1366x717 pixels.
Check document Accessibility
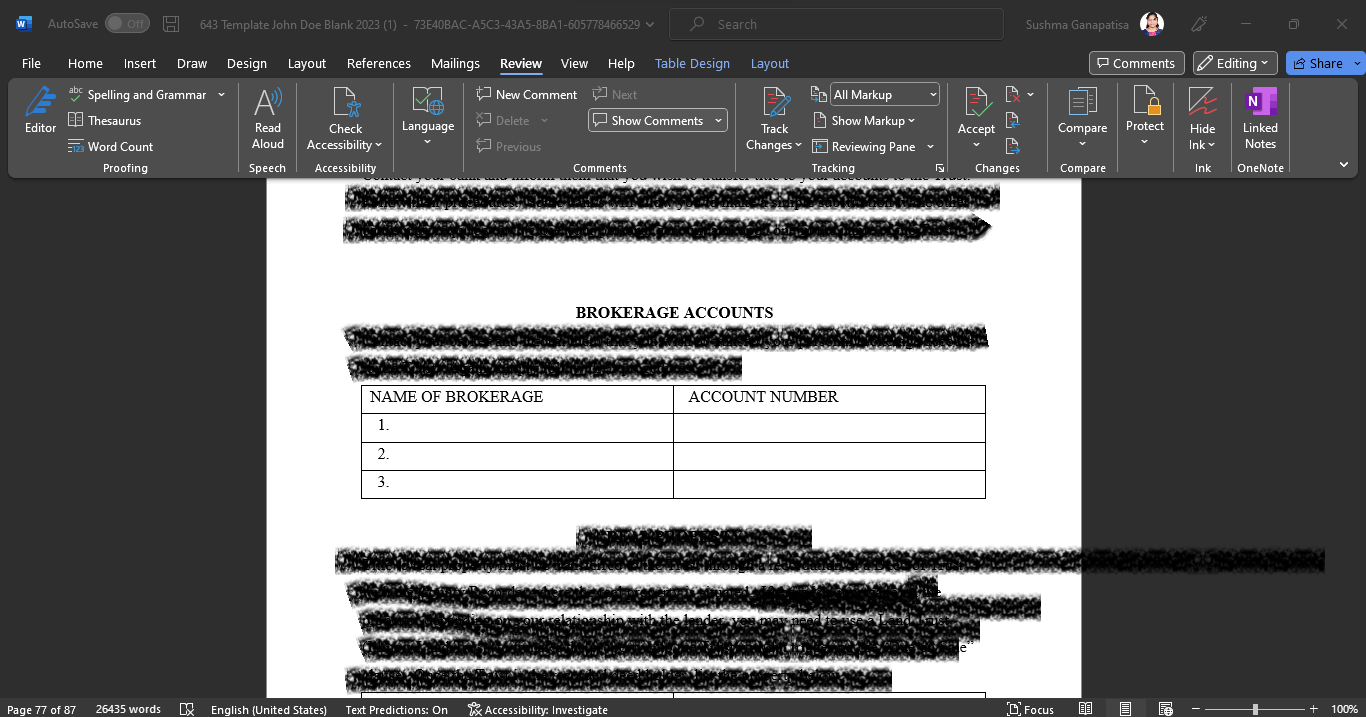tap(345, 117)
